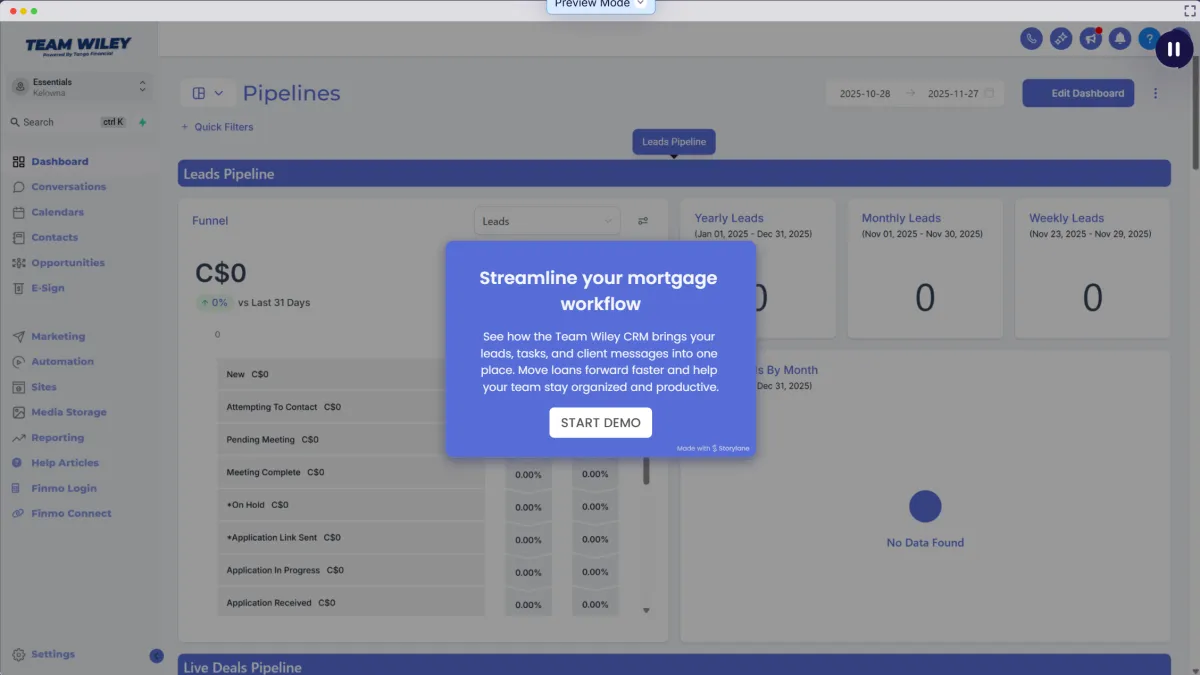Click the magic wand AI icon
The width and height of the screenshot is (1200, 675).
tap(1061, 38)
